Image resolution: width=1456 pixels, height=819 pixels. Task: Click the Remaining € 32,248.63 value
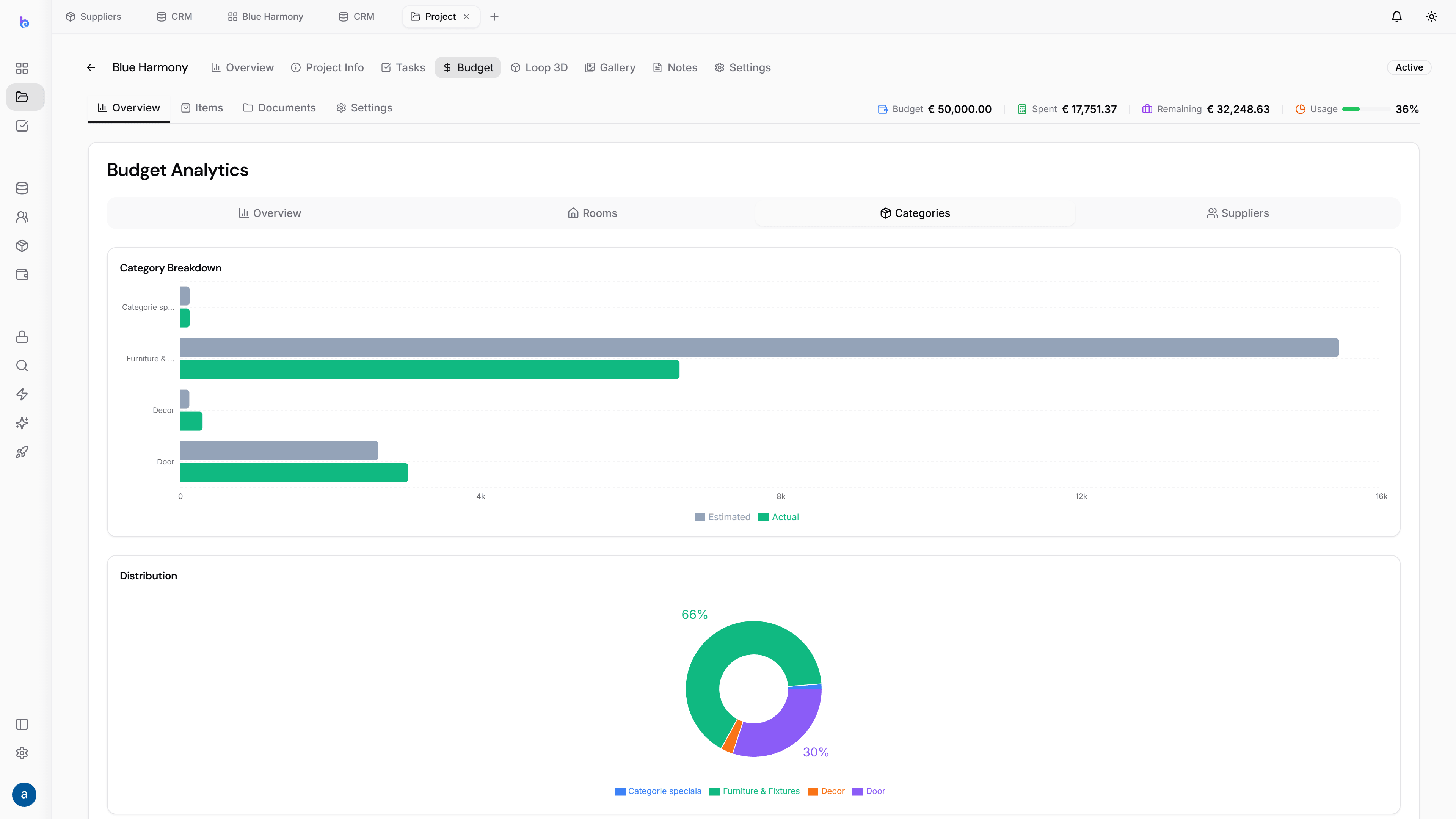pyautogui.click(x=1238, y=109)
